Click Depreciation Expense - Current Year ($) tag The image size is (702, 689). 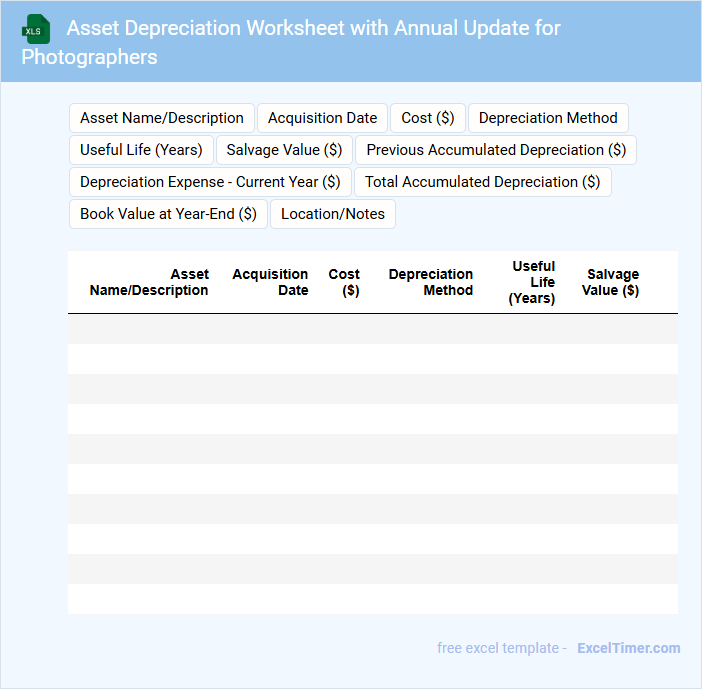210,182
